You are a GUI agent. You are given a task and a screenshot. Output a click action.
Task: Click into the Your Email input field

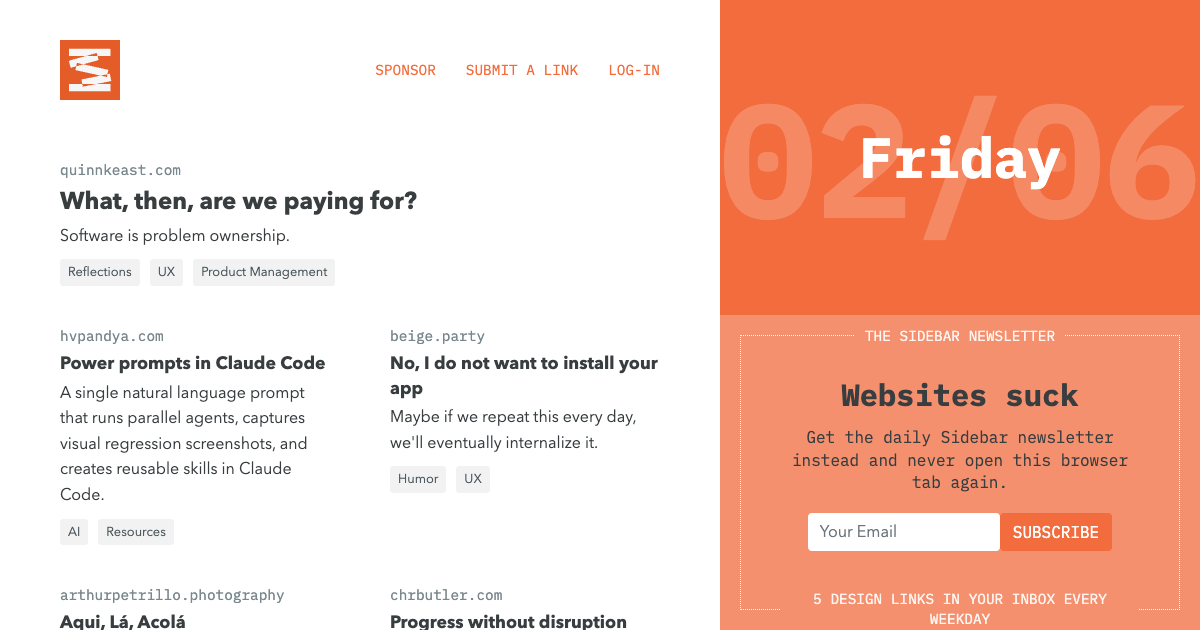coord(903,531)
